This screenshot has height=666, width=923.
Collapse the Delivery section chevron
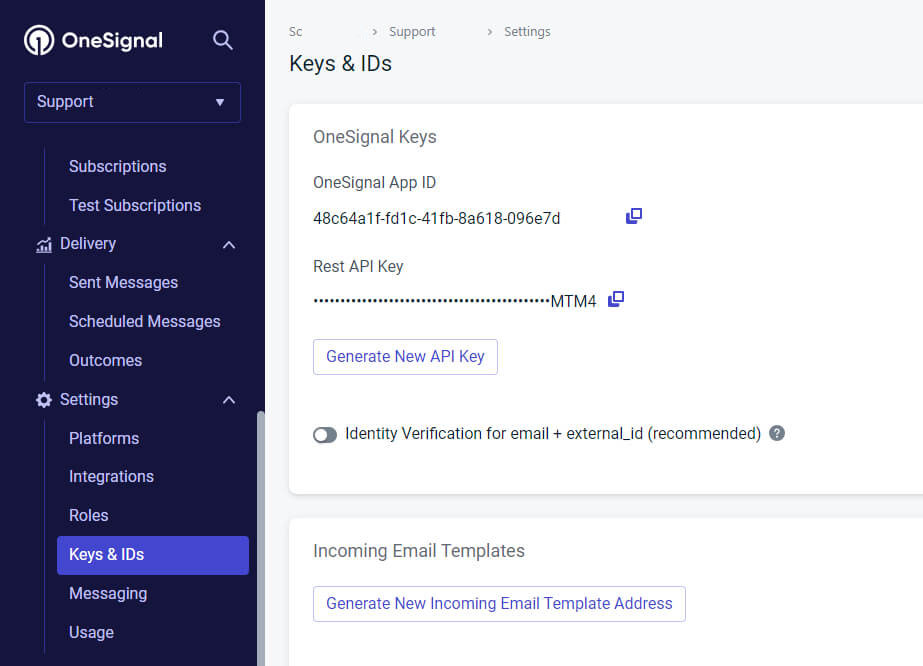pyautogui.click(x=229, y=245)
